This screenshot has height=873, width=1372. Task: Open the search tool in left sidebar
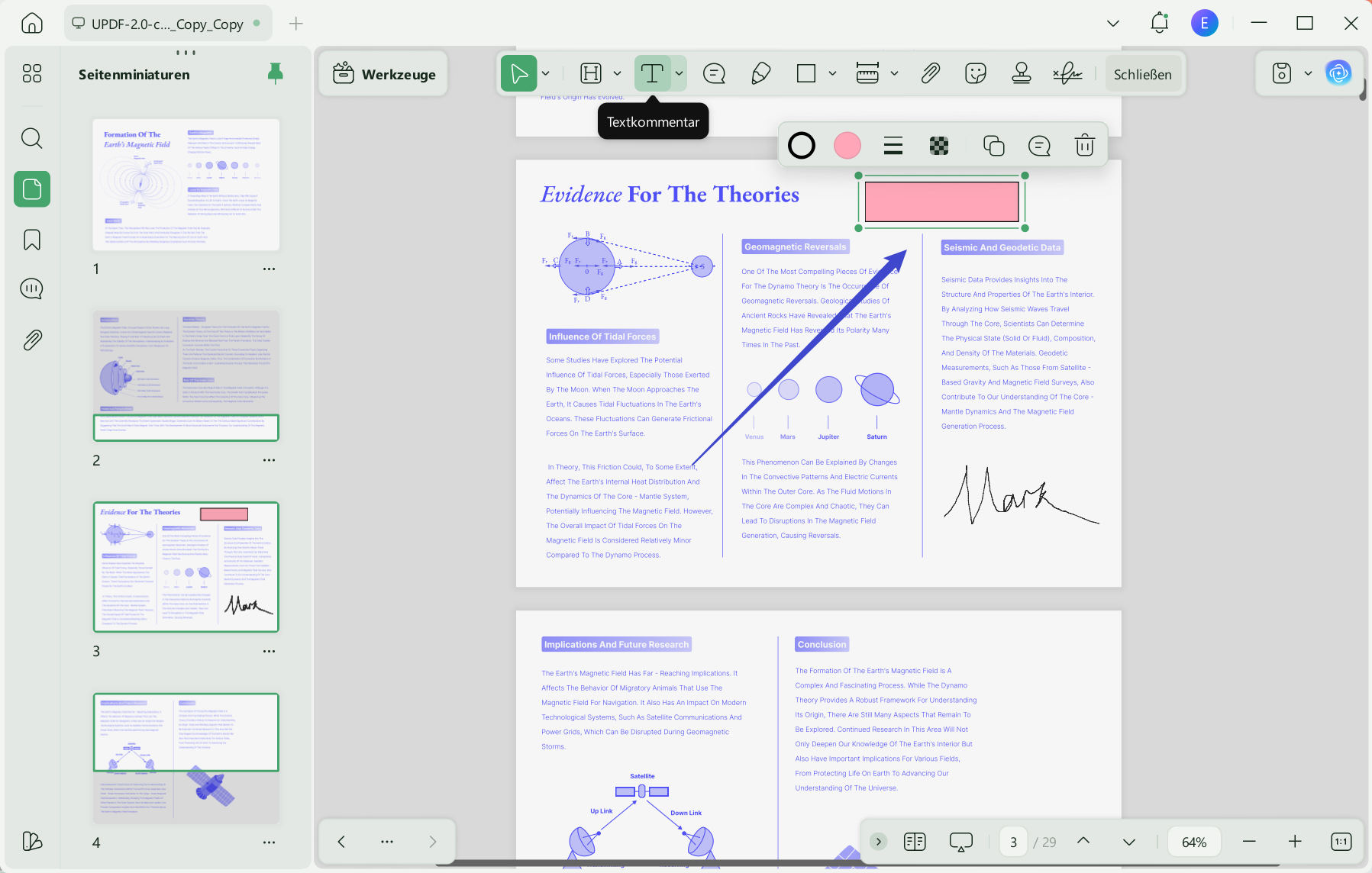pyautogui.click(x=32, y=138)
